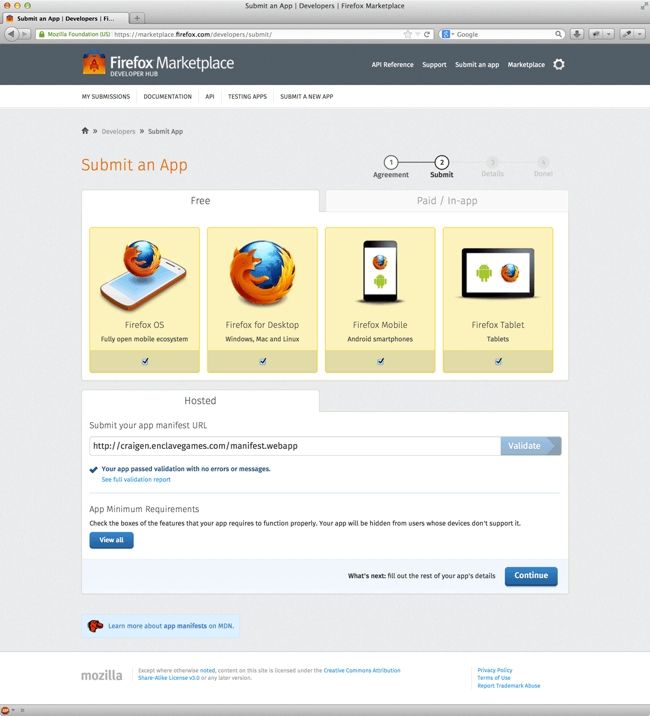Screen dimensions: 650x716
Task: Click the View all button
Action: pyautogui.click(x=111, y=540)
